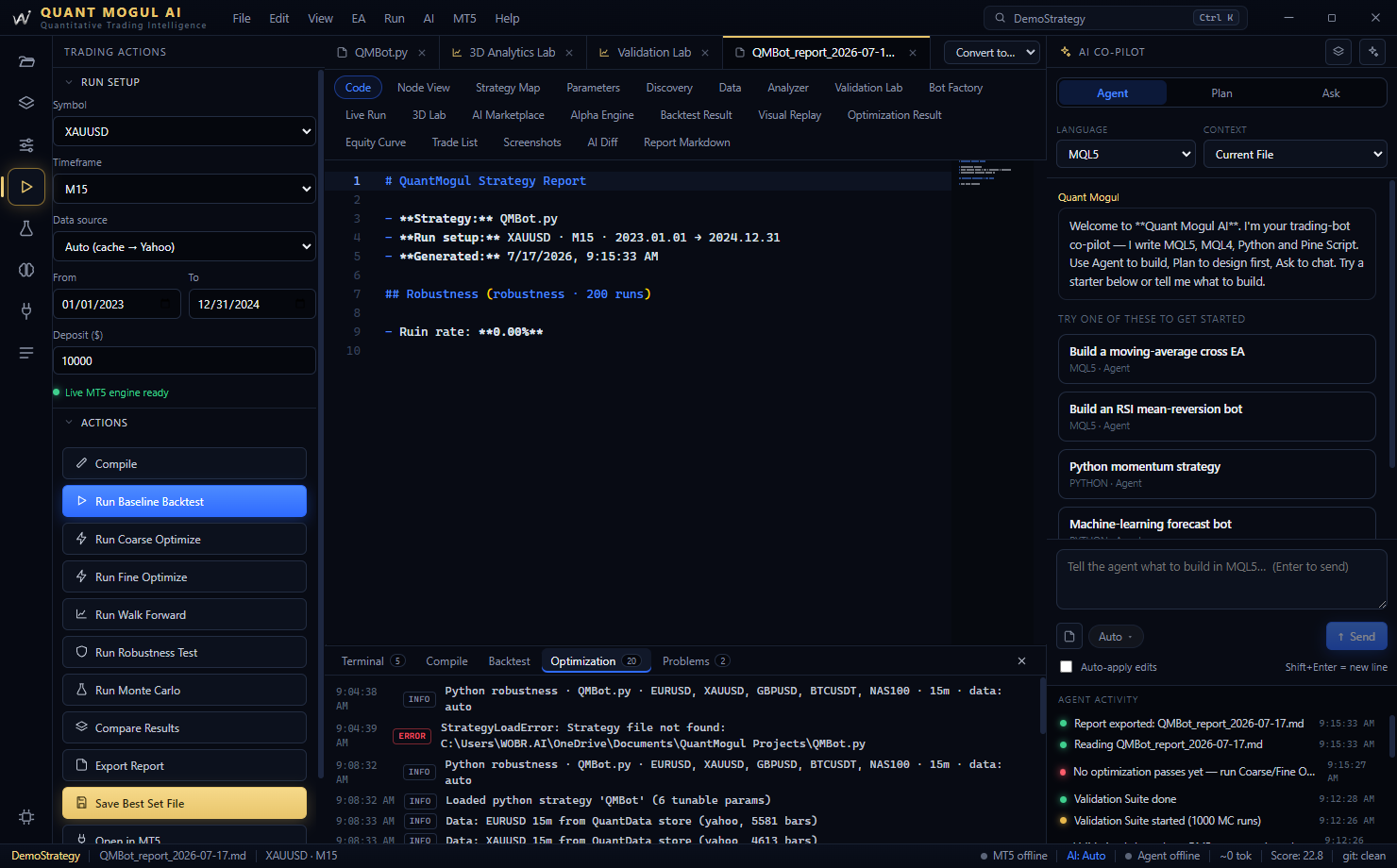Click the bottom chip icon in left sidebar
Viewport: 1397px width, 868px height.
[x=26, y=817]
